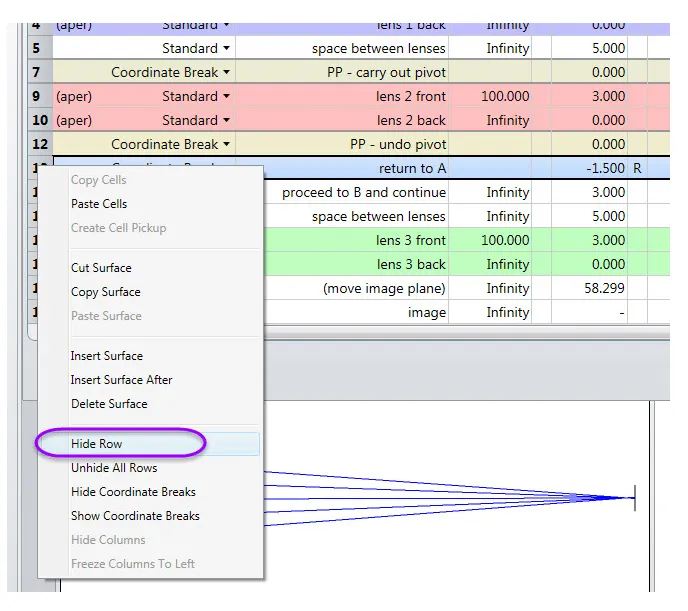This screenshot has height=611, width=688.
Task: Select Insert Surface After option
Action: tap(121, 380)
